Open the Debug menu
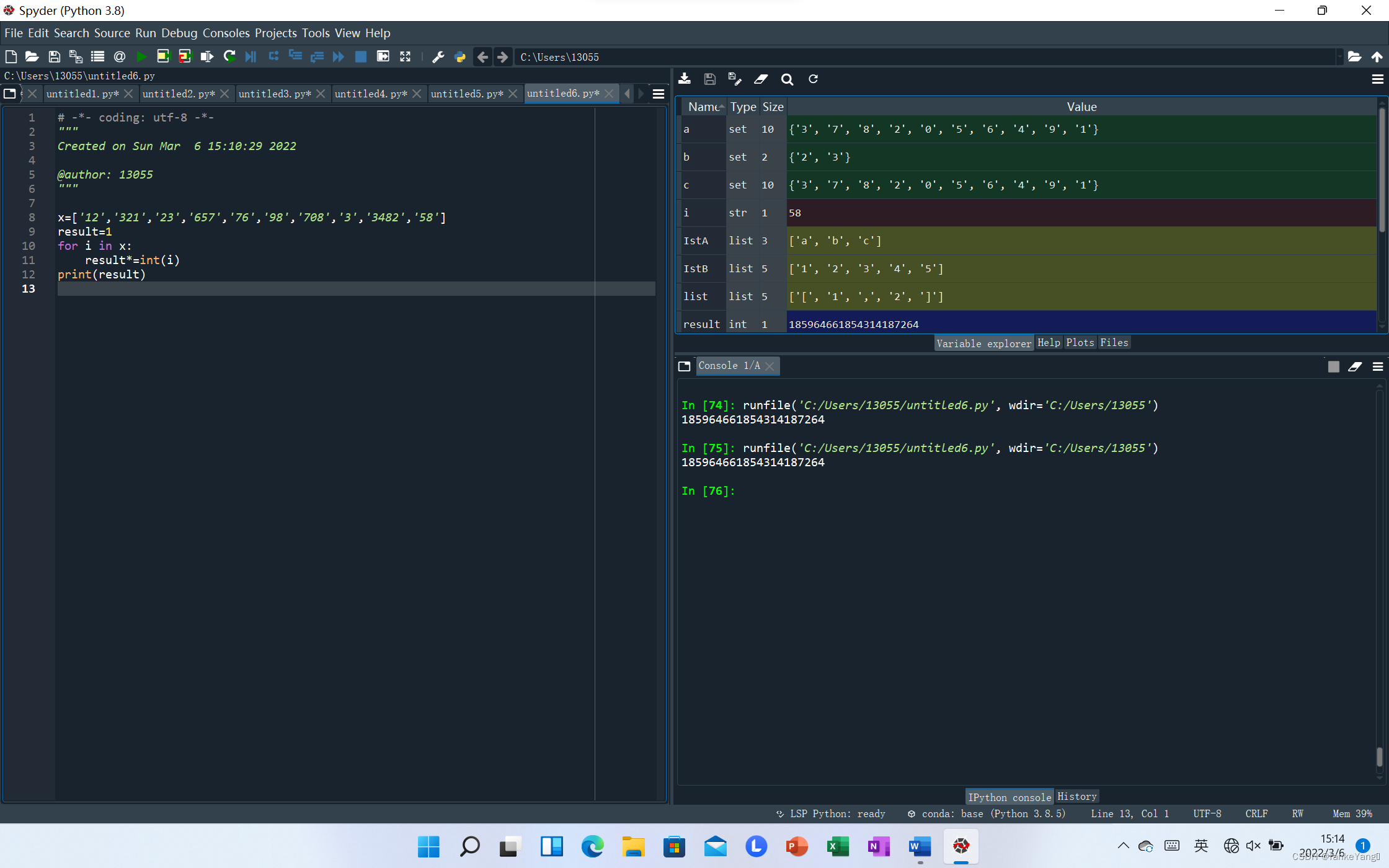The image size is (1389, 868). point(179,33)
